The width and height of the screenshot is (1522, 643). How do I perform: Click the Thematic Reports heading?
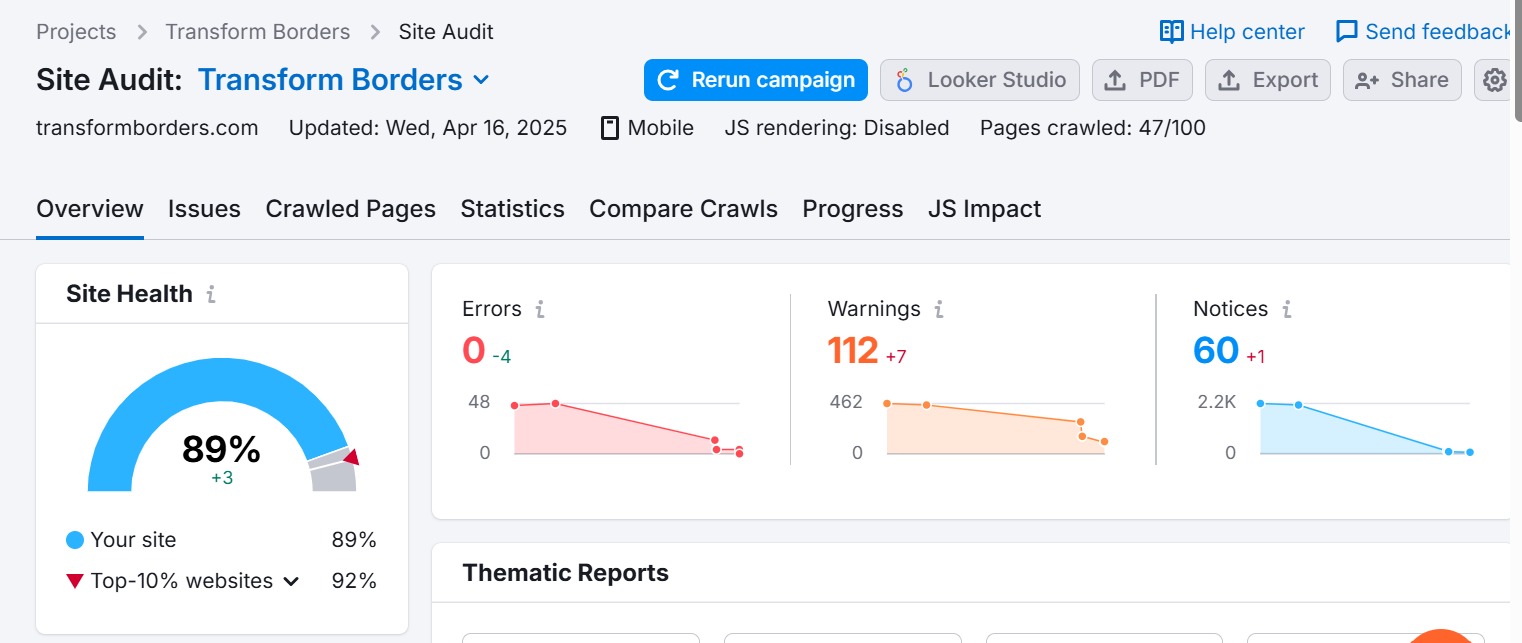566,573
